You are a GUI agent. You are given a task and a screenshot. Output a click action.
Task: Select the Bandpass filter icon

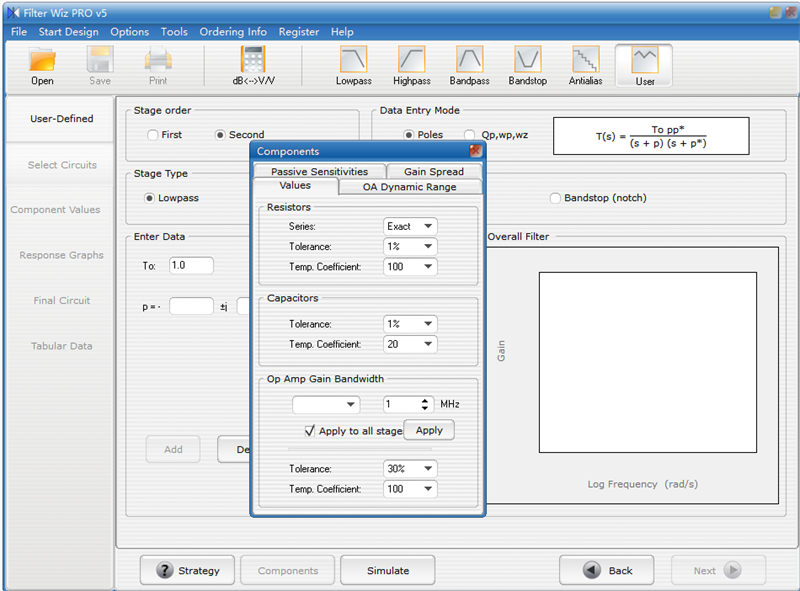click(469, 60)
